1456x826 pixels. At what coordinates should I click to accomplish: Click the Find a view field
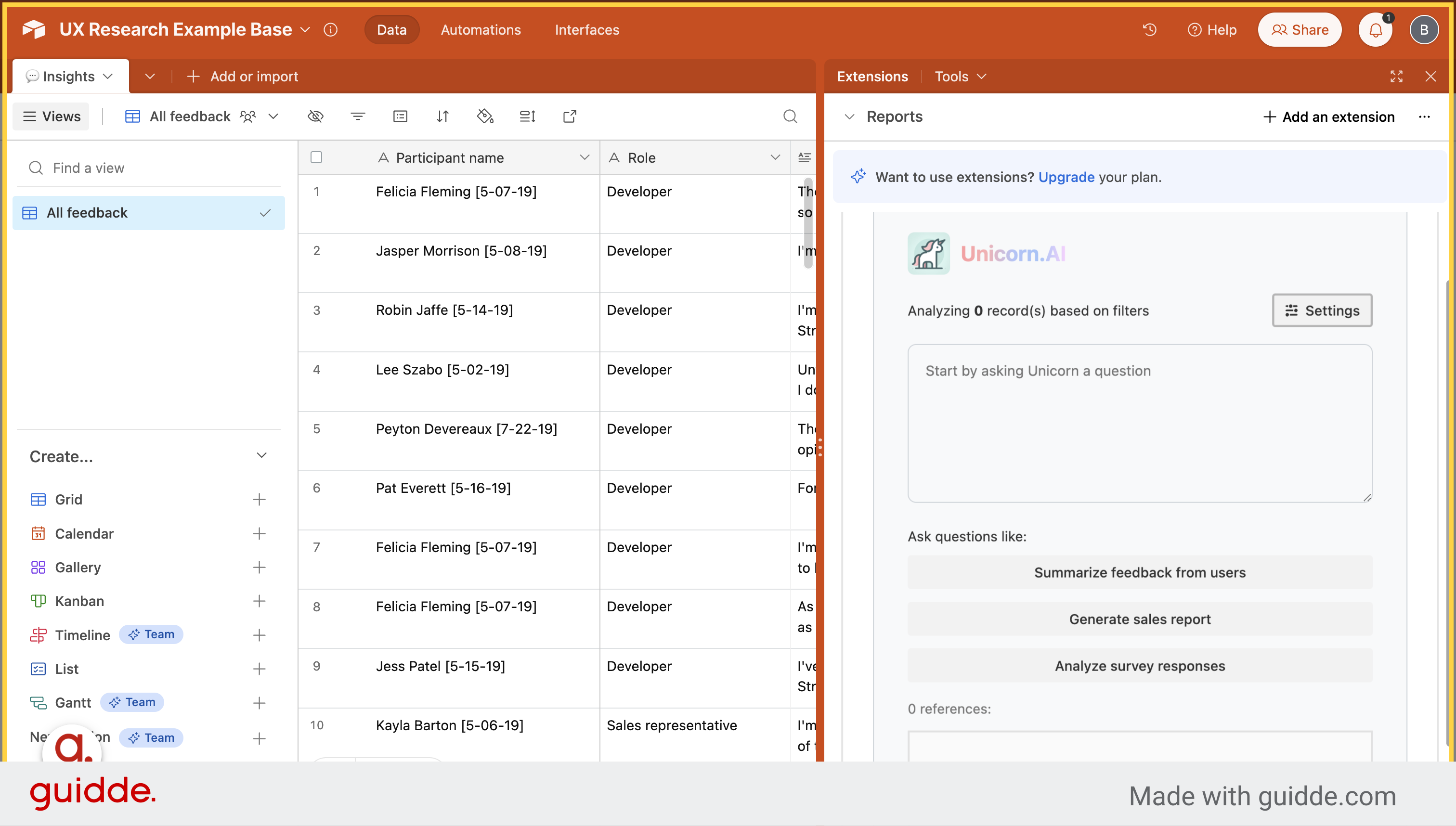coord(149,168)
